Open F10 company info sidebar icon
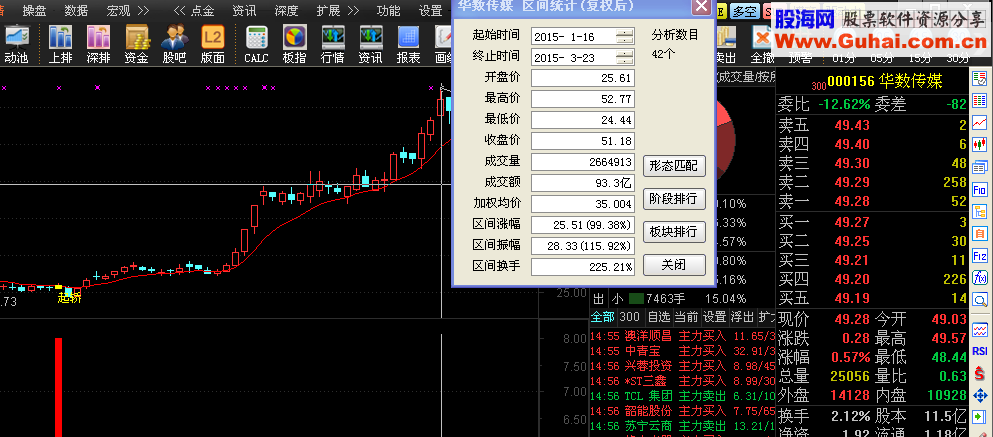 tap(980, 189)
